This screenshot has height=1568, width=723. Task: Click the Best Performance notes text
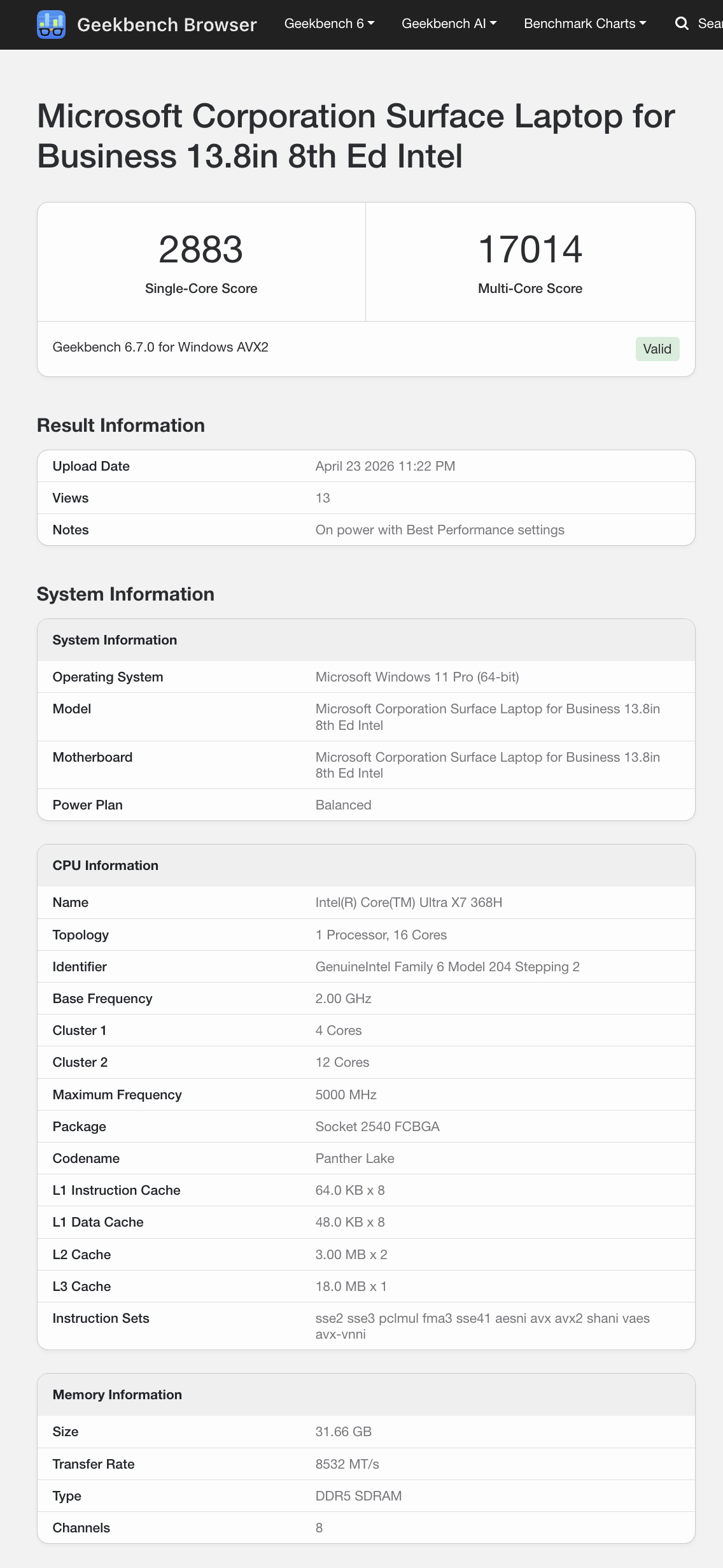[x=439, y=530]
